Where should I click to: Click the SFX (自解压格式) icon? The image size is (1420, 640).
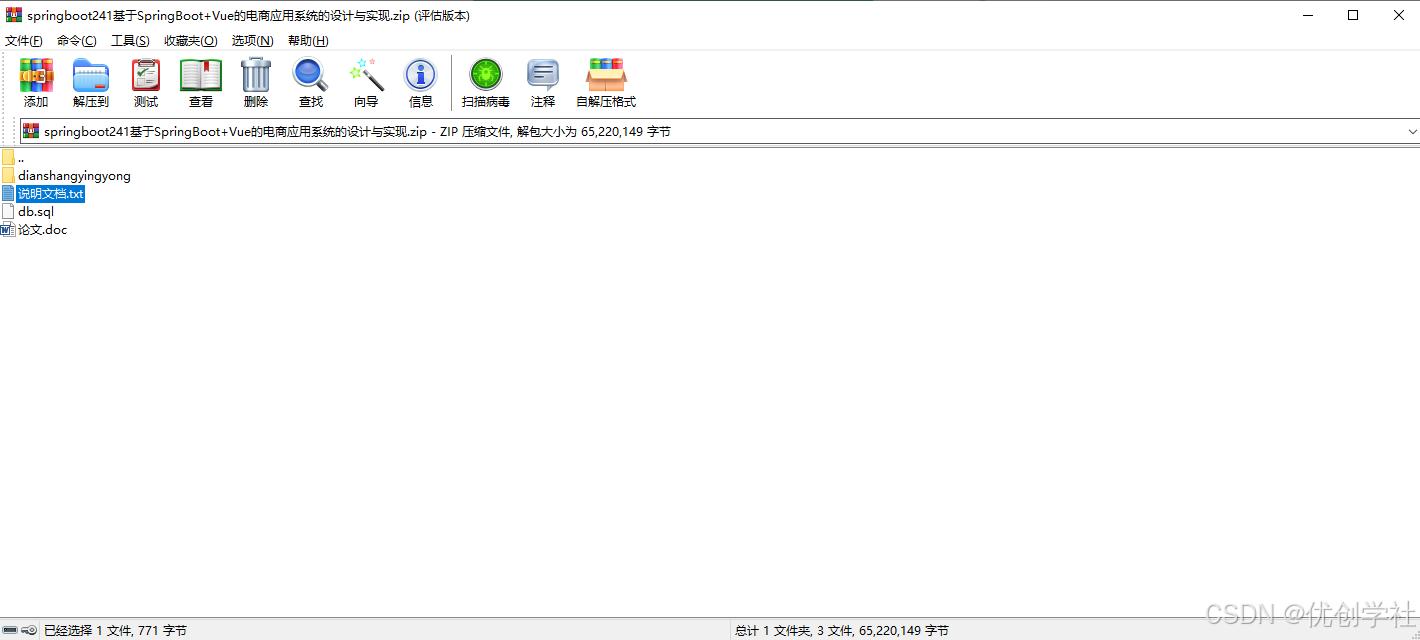click(606, 76)
